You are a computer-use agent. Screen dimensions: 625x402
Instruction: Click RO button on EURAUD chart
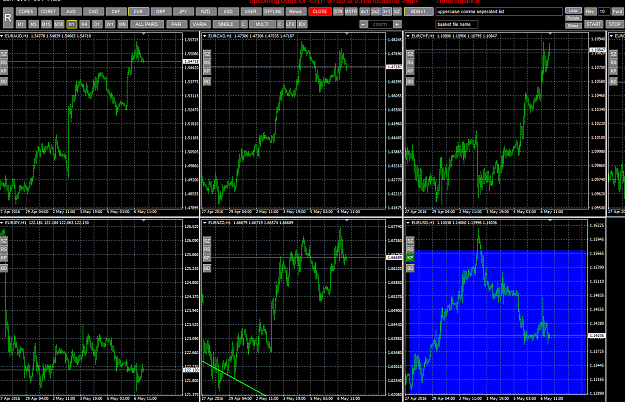click(x=4, y=81)
